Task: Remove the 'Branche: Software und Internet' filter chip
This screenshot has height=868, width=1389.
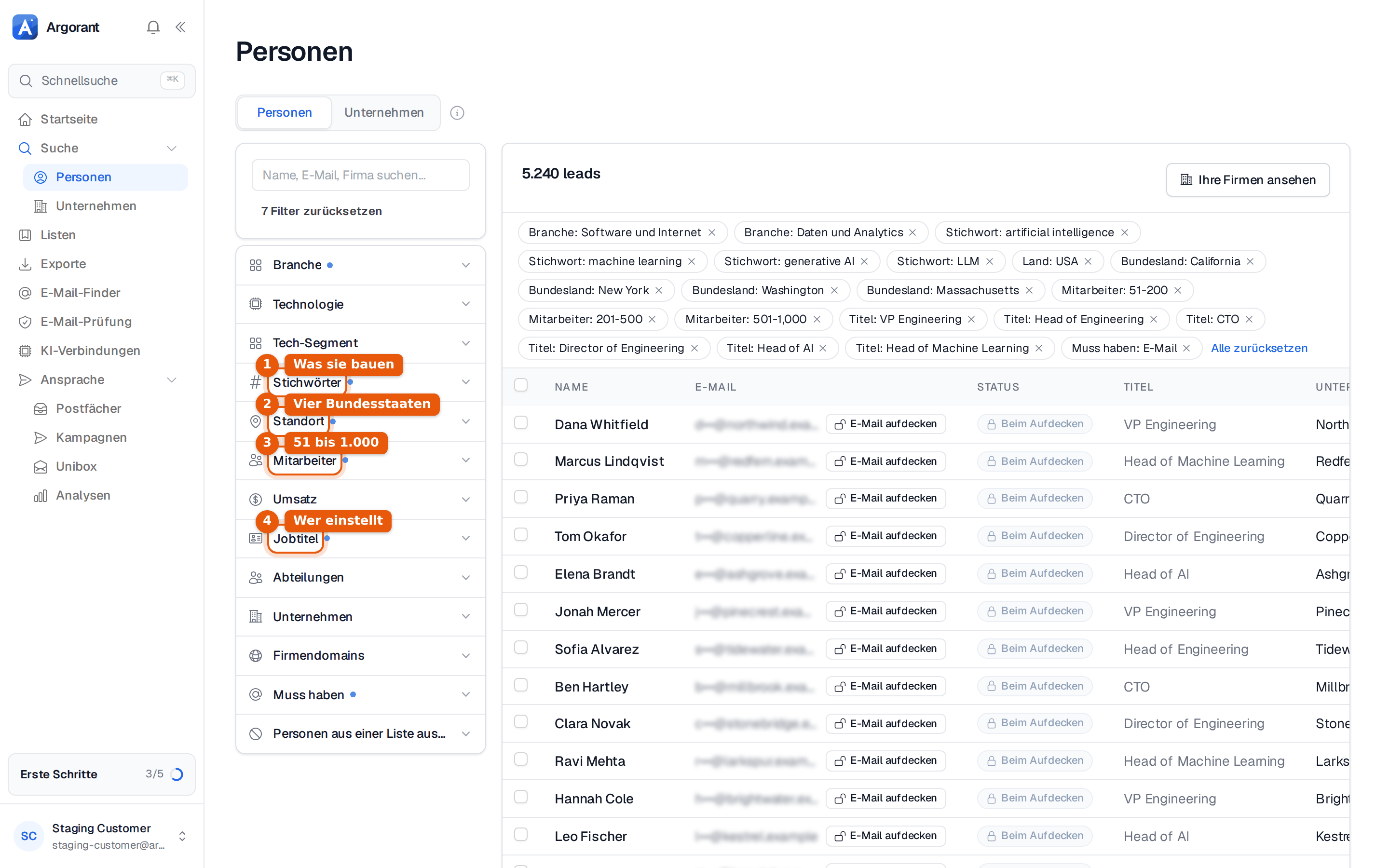Action: (x=712, y=232)
